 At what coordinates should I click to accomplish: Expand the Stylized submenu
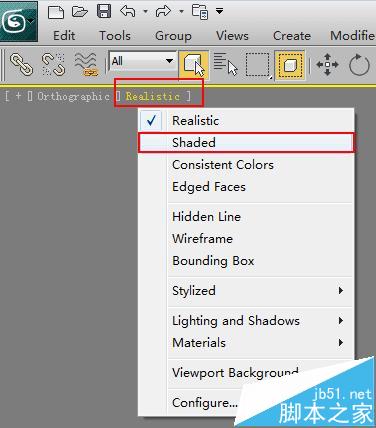point(246,291)
